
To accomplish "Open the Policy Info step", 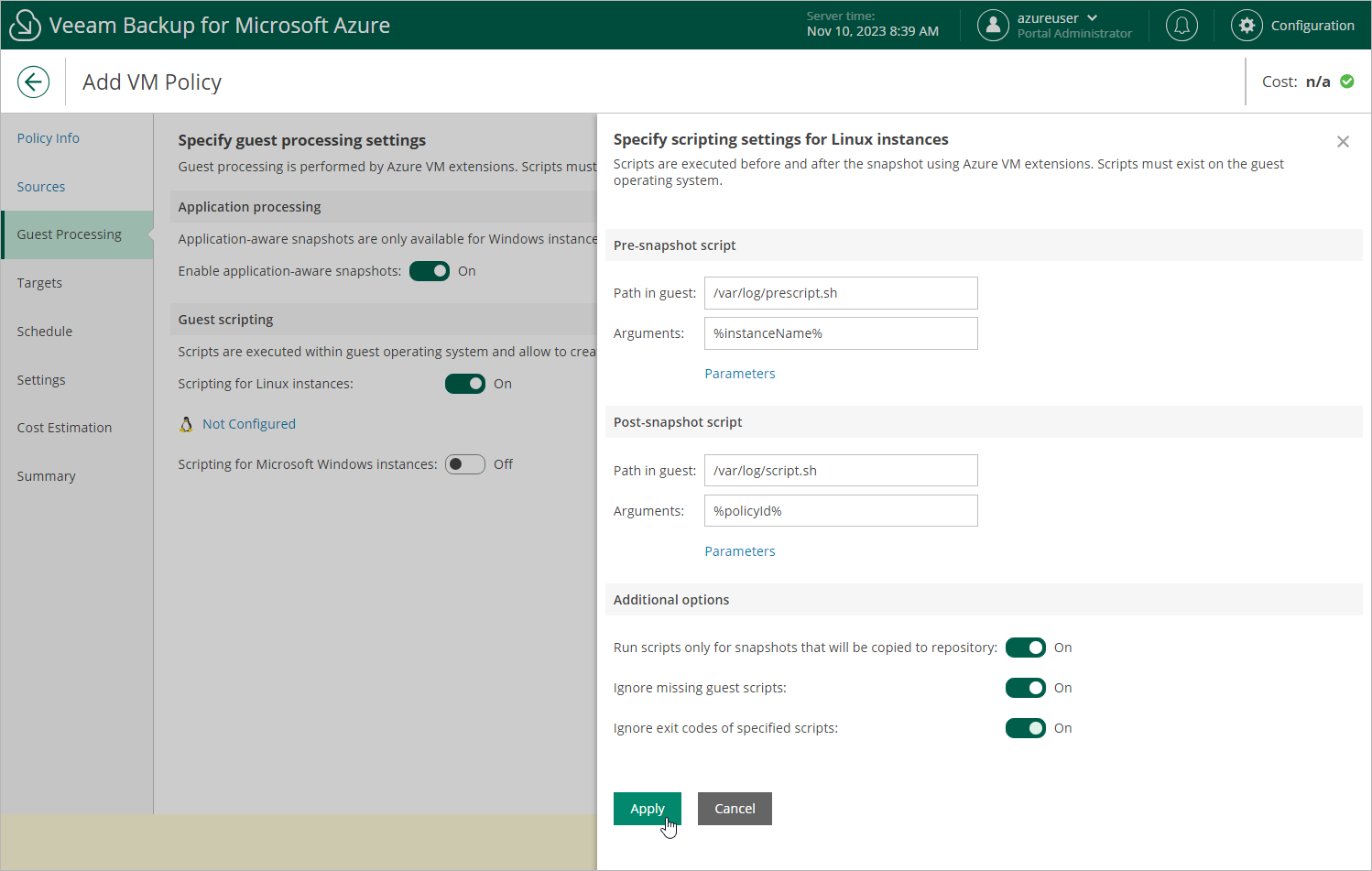I will coord(49,138).
